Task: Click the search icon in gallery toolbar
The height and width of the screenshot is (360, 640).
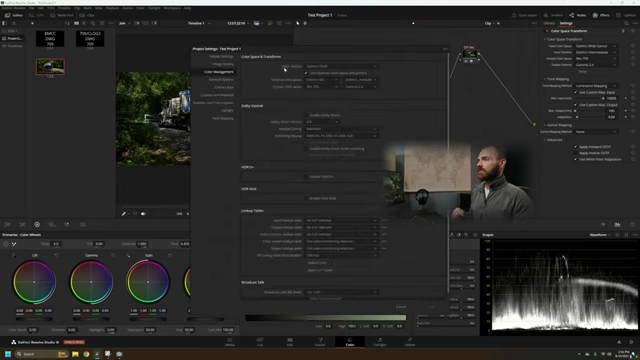Action: (x=93, y=23)
